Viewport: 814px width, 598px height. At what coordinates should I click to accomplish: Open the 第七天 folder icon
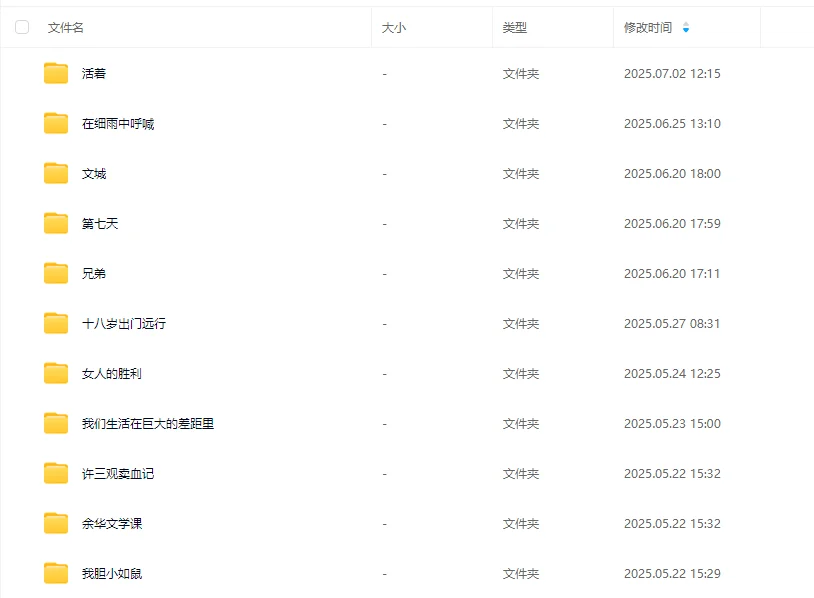coord(56,223)
